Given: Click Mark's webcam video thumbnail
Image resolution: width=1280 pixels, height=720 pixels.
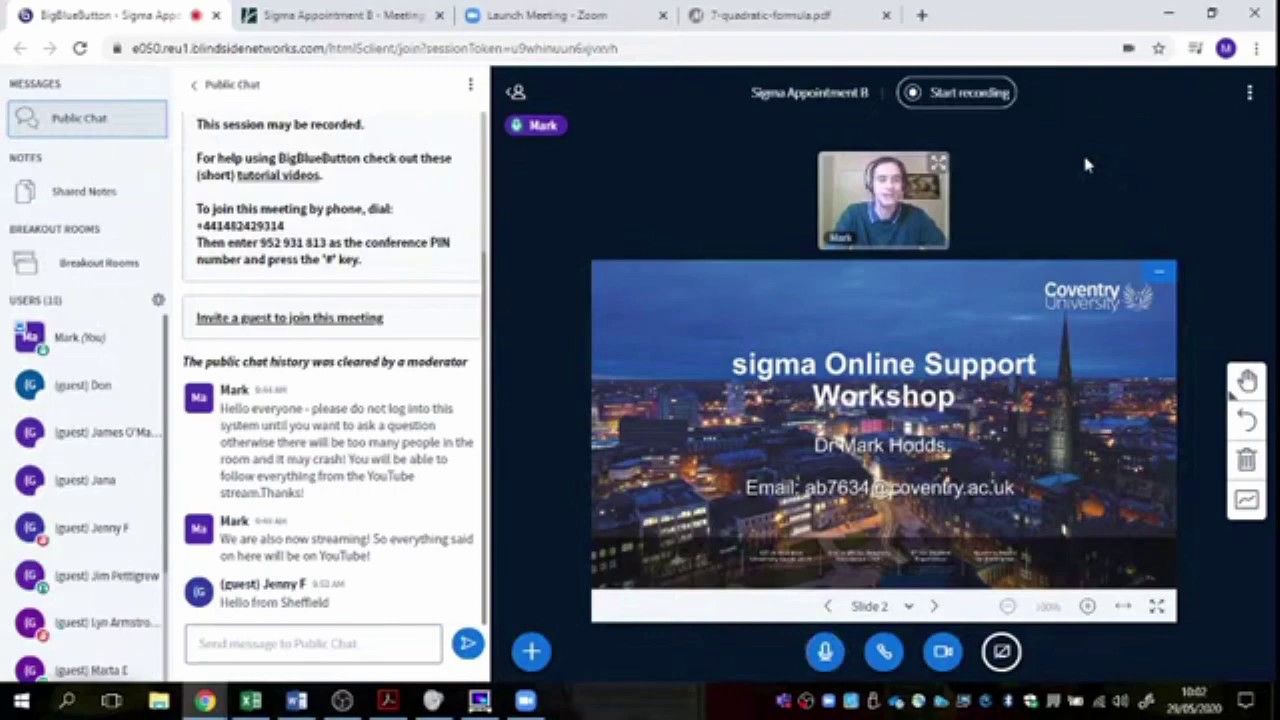Looking at the screenshot, I should coord(883,200).
